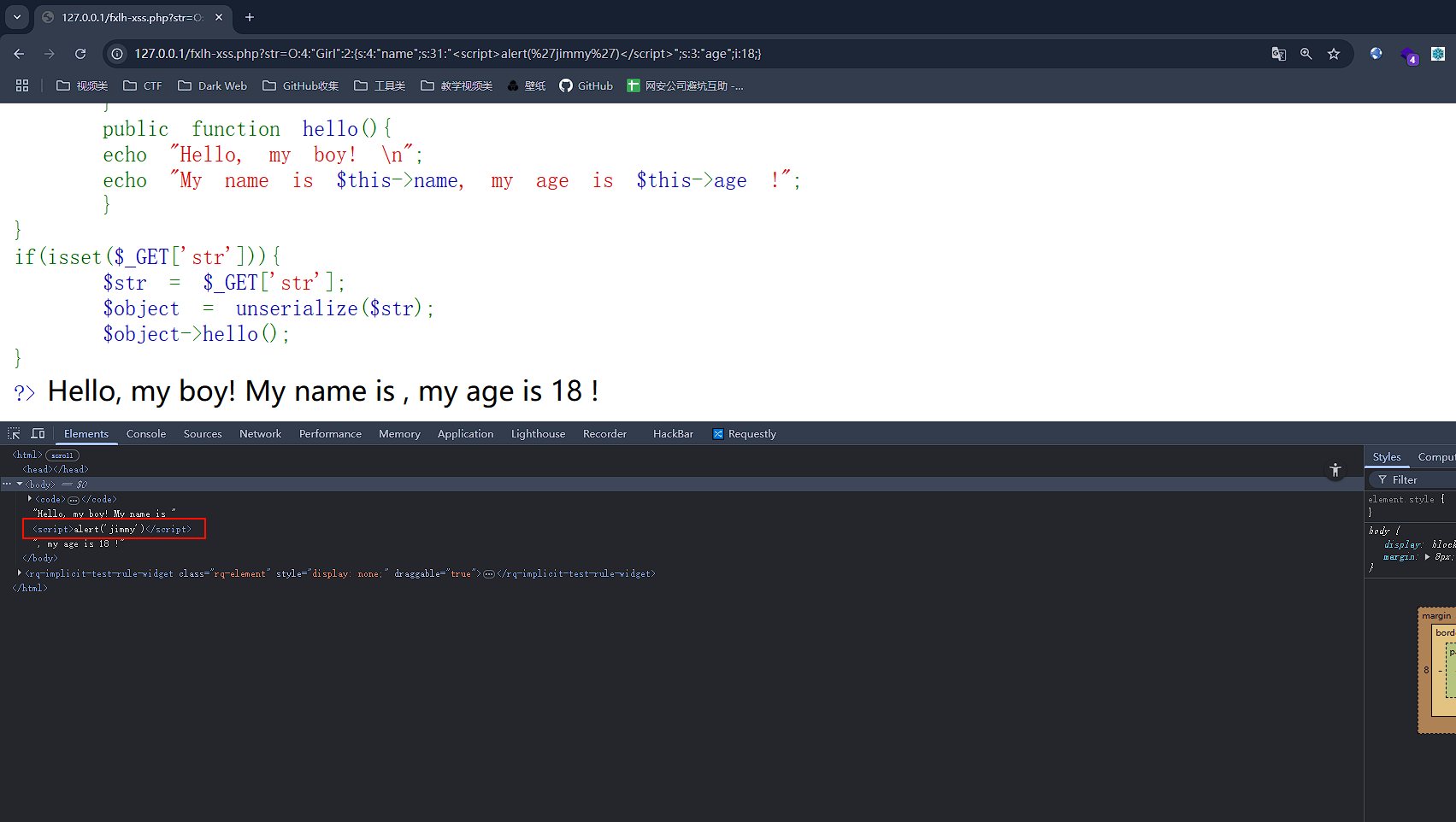The height and width of the screenshot is (822, 1456).
Task: Open the snowflake extension icon
Action: point(1438,54)
